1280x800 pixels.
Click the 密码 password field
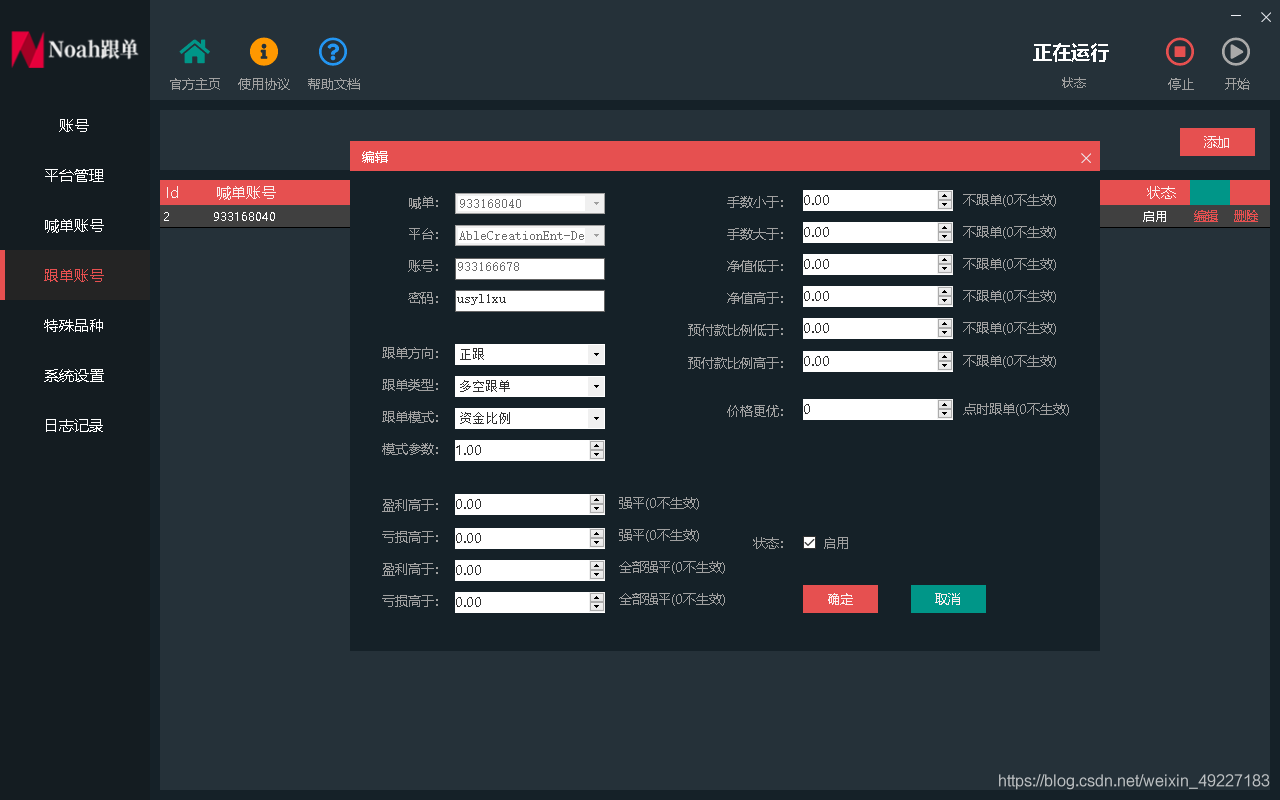530,300
